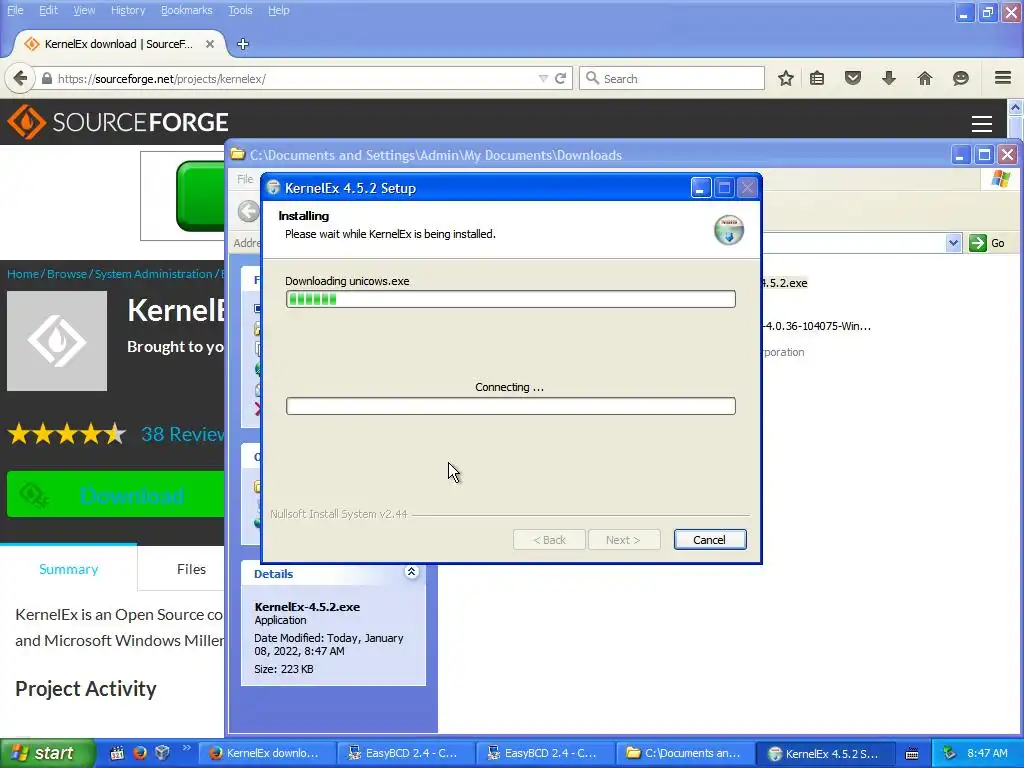Click the Windows start button
The width and height of the screenshot is (1024, 768).
[47, 753]
